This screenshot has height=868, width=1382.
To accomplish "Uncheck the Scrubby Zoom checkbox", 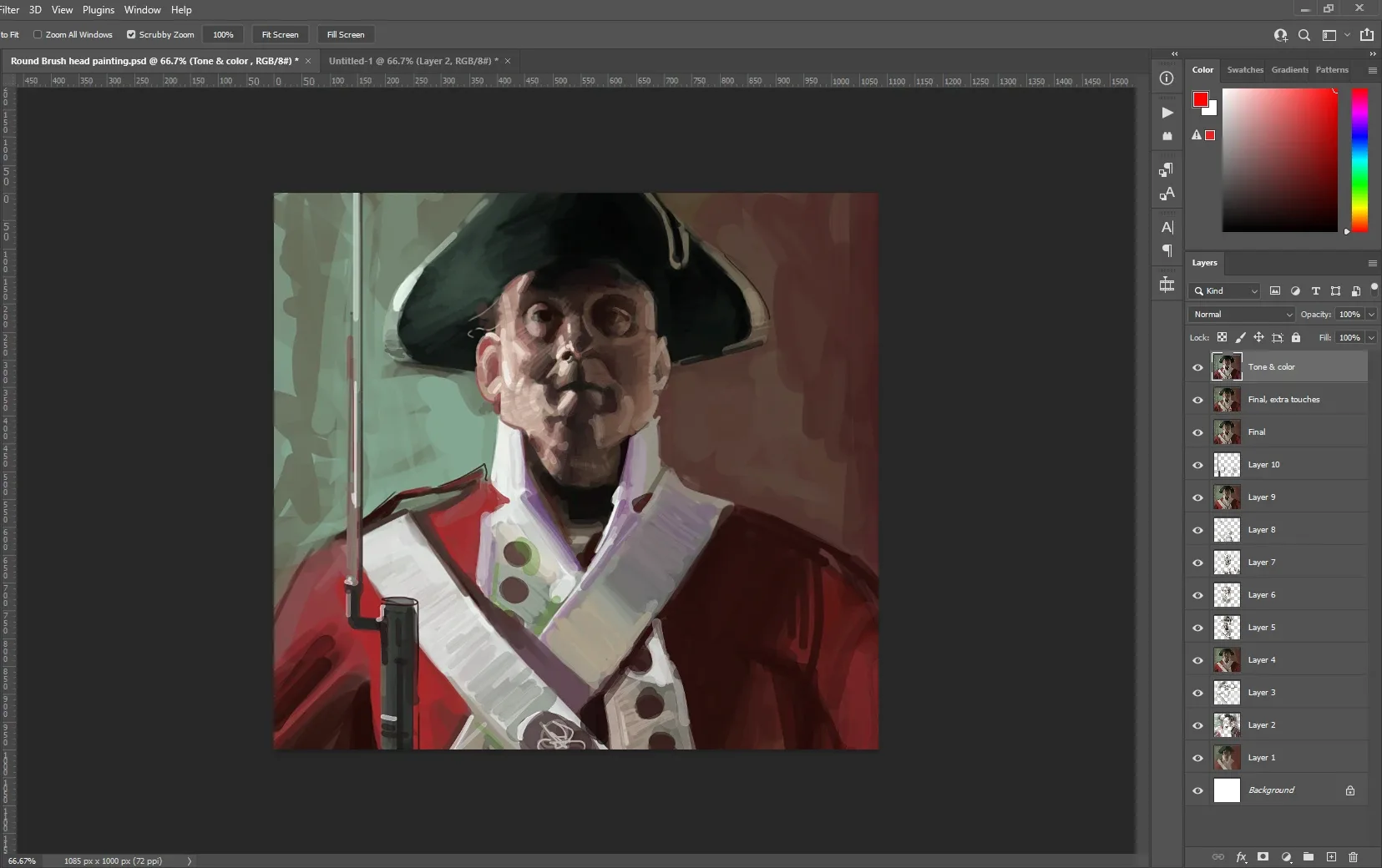I will pyautogui.click(x=131, y=35).
